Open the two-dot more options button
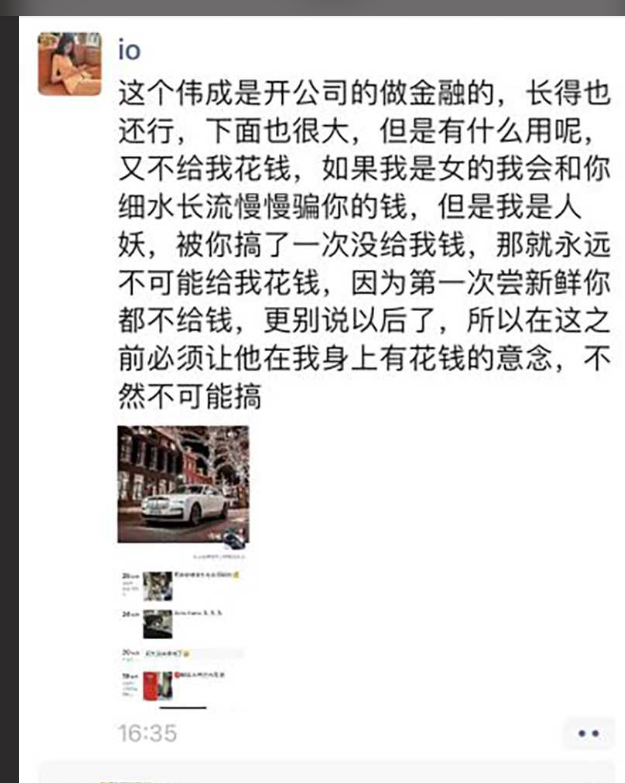The image size is (625, 783). point(588,733)
